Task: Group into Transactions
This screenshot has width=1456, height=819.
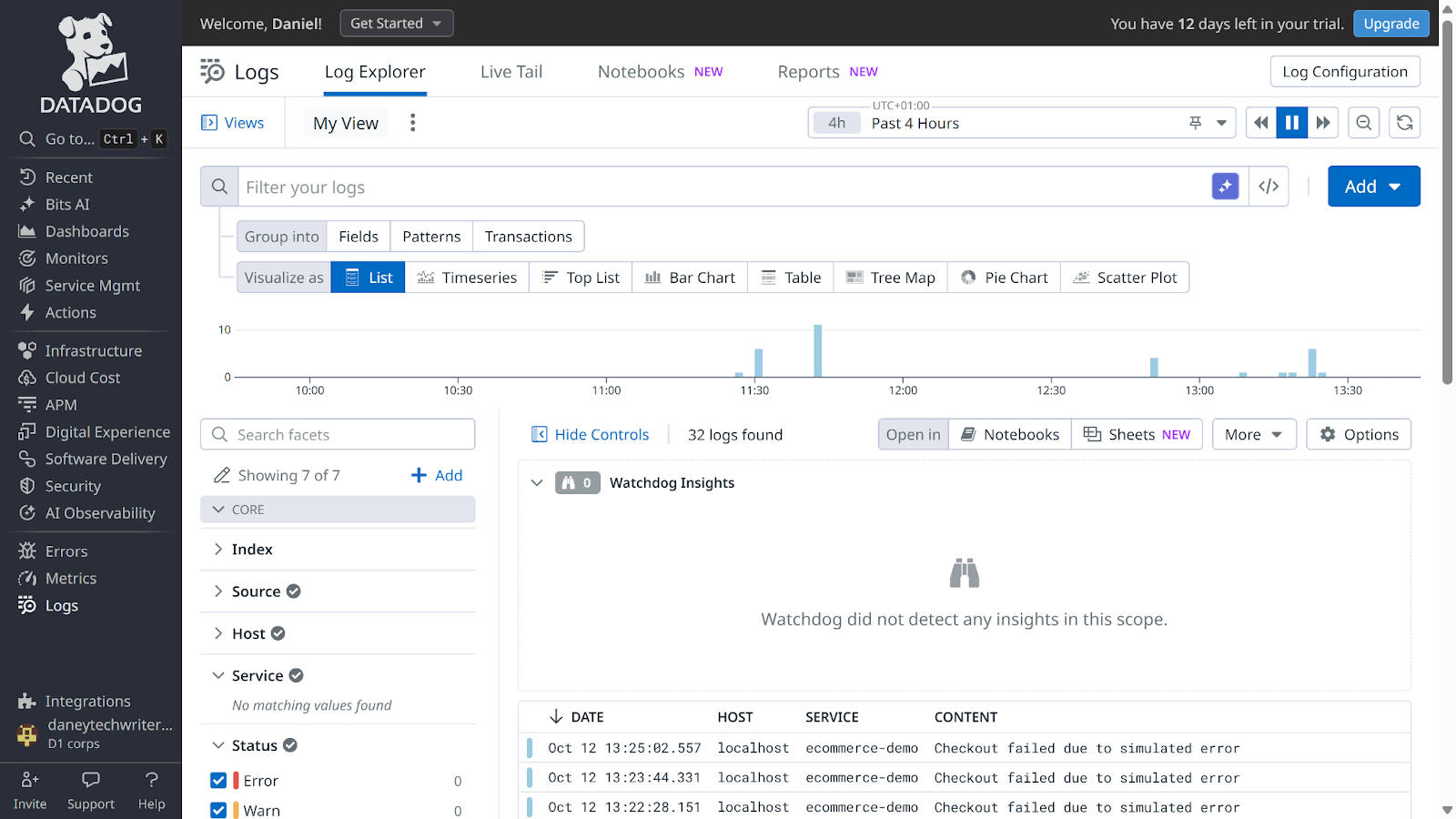Action: 529,237
